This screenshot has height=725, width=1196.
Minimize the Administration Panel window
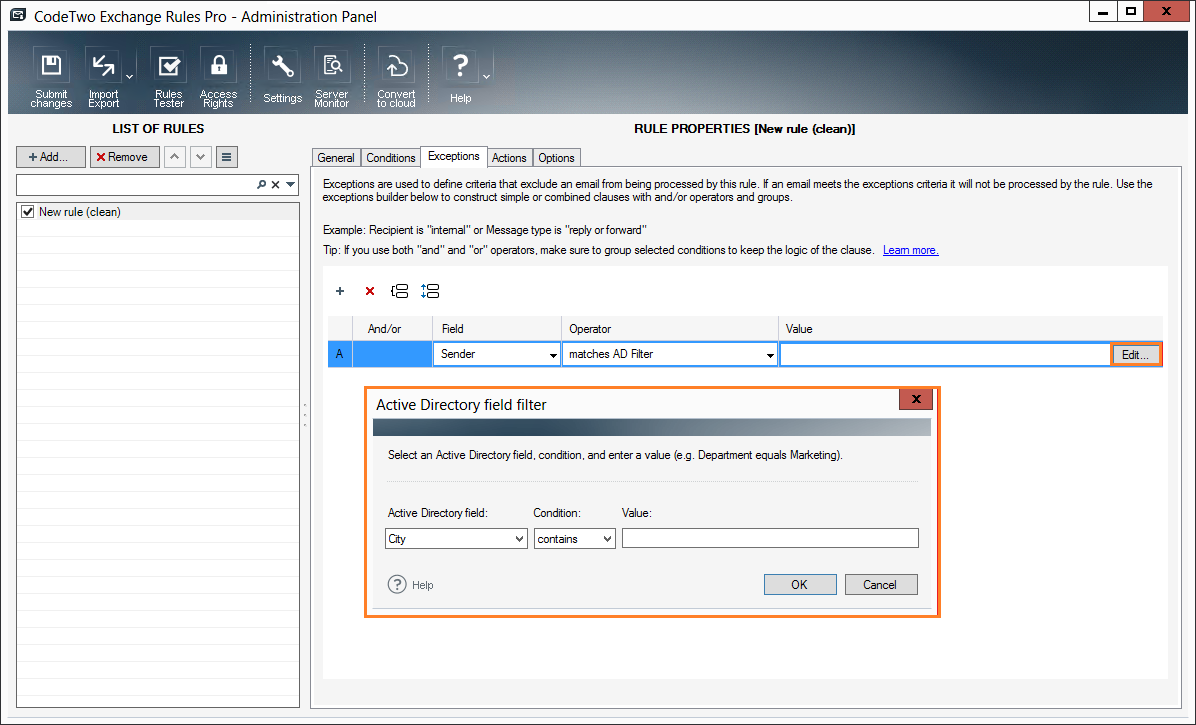tap(1103, 11)
